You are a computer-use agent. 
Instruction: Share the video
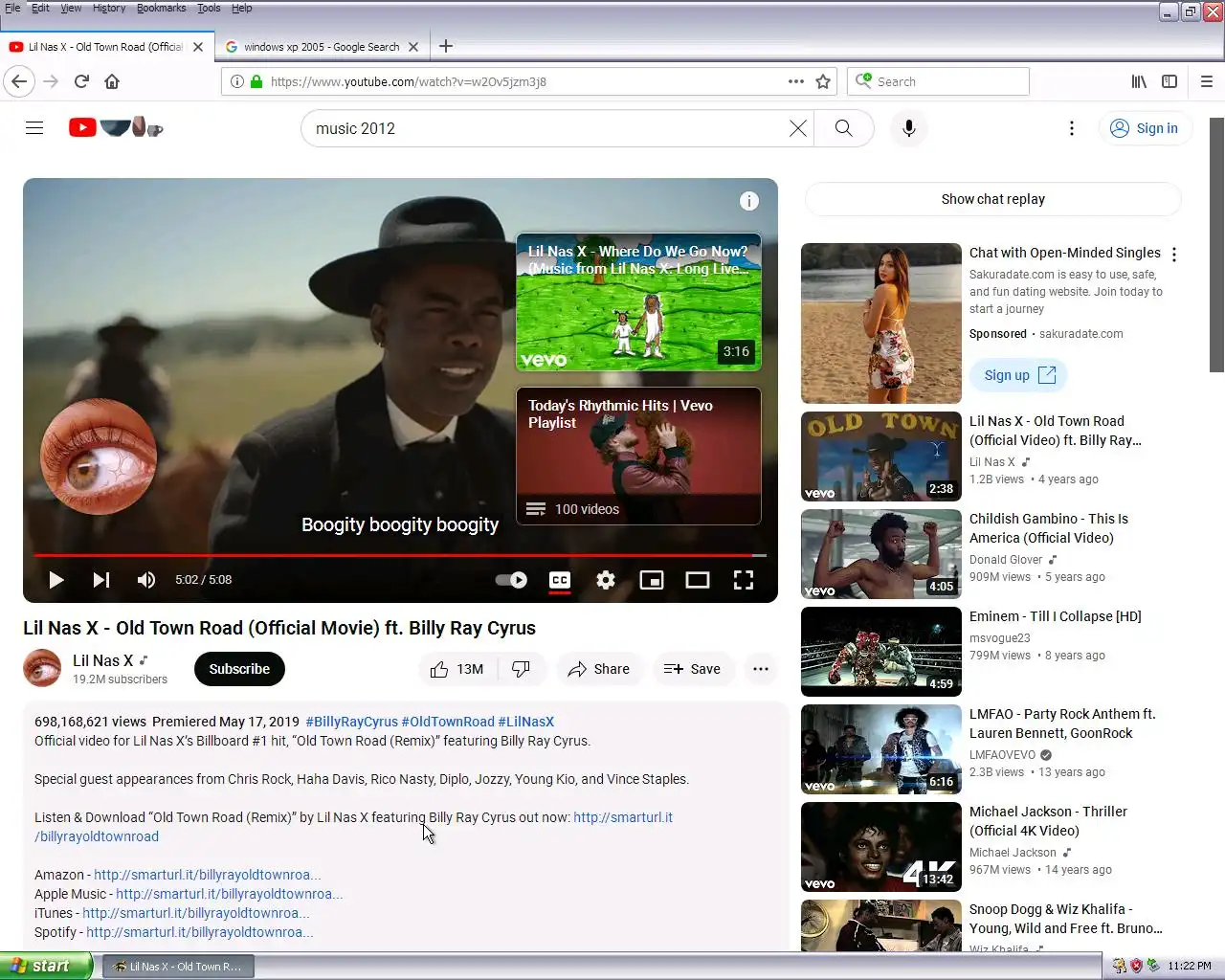[x=598, y=669]
